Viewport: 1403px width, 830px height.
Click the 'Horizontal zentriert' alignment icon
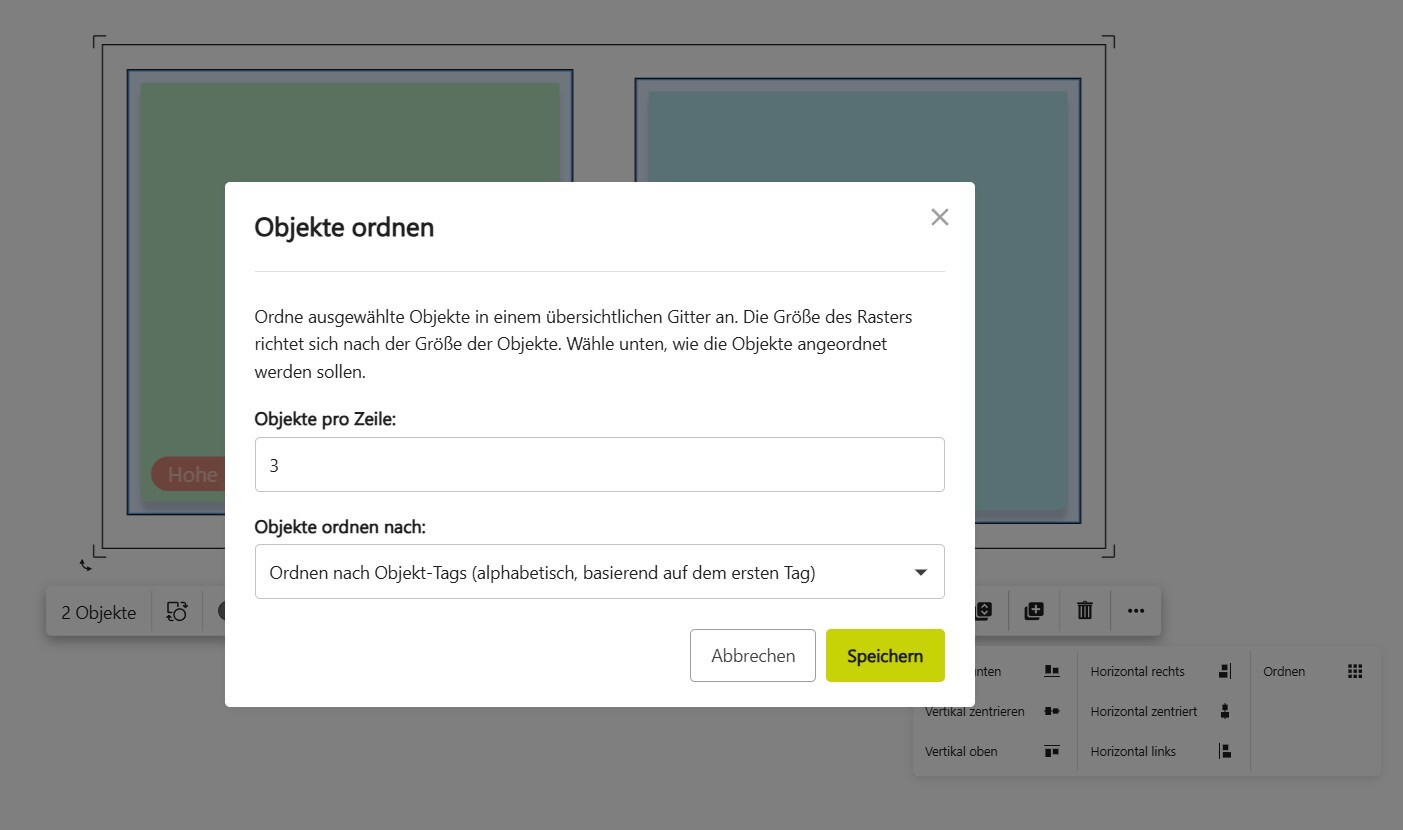tap(1224, 711)
